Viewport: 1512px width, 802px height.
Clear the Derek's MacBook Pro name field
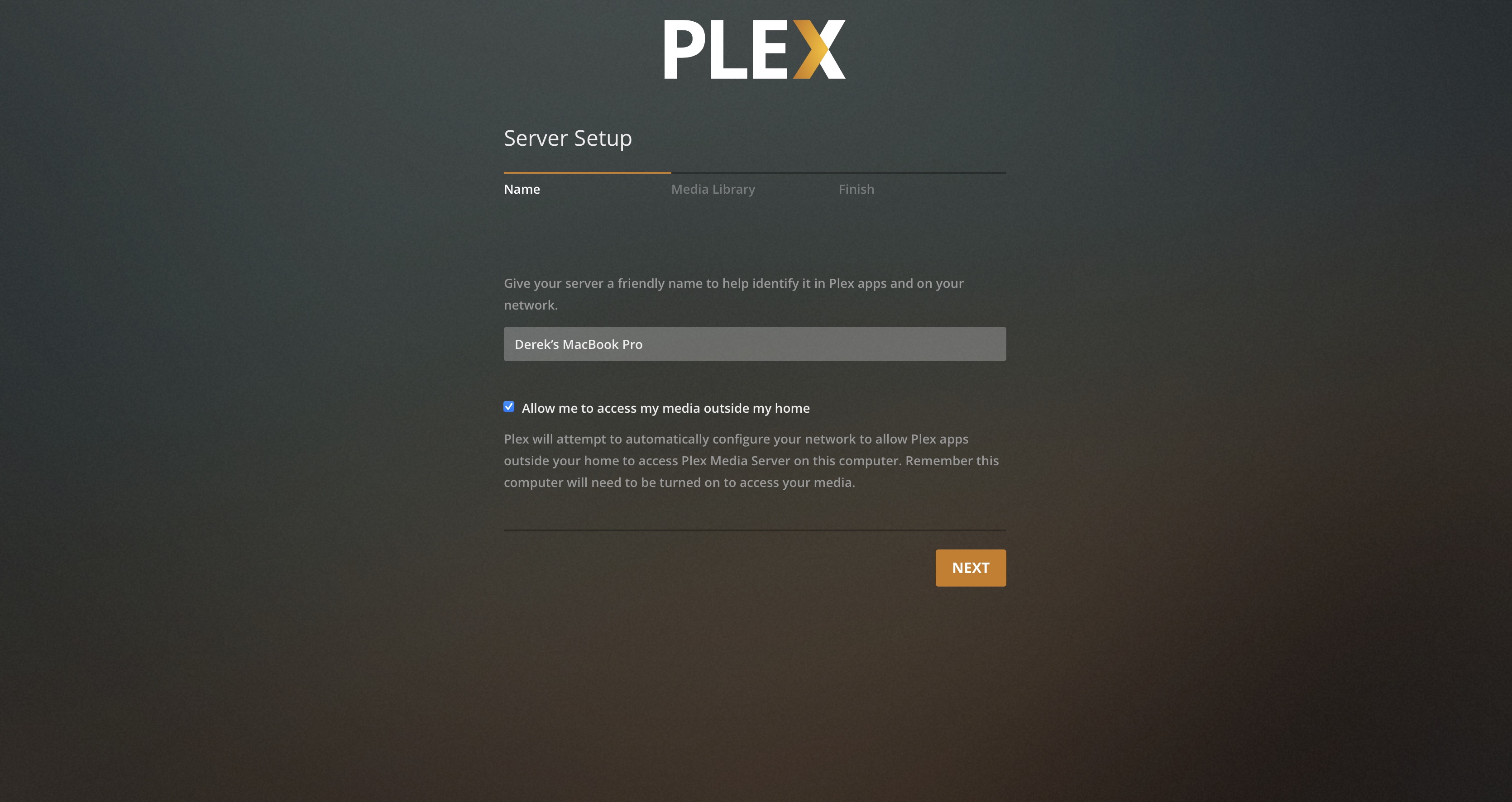coord(755,344)
